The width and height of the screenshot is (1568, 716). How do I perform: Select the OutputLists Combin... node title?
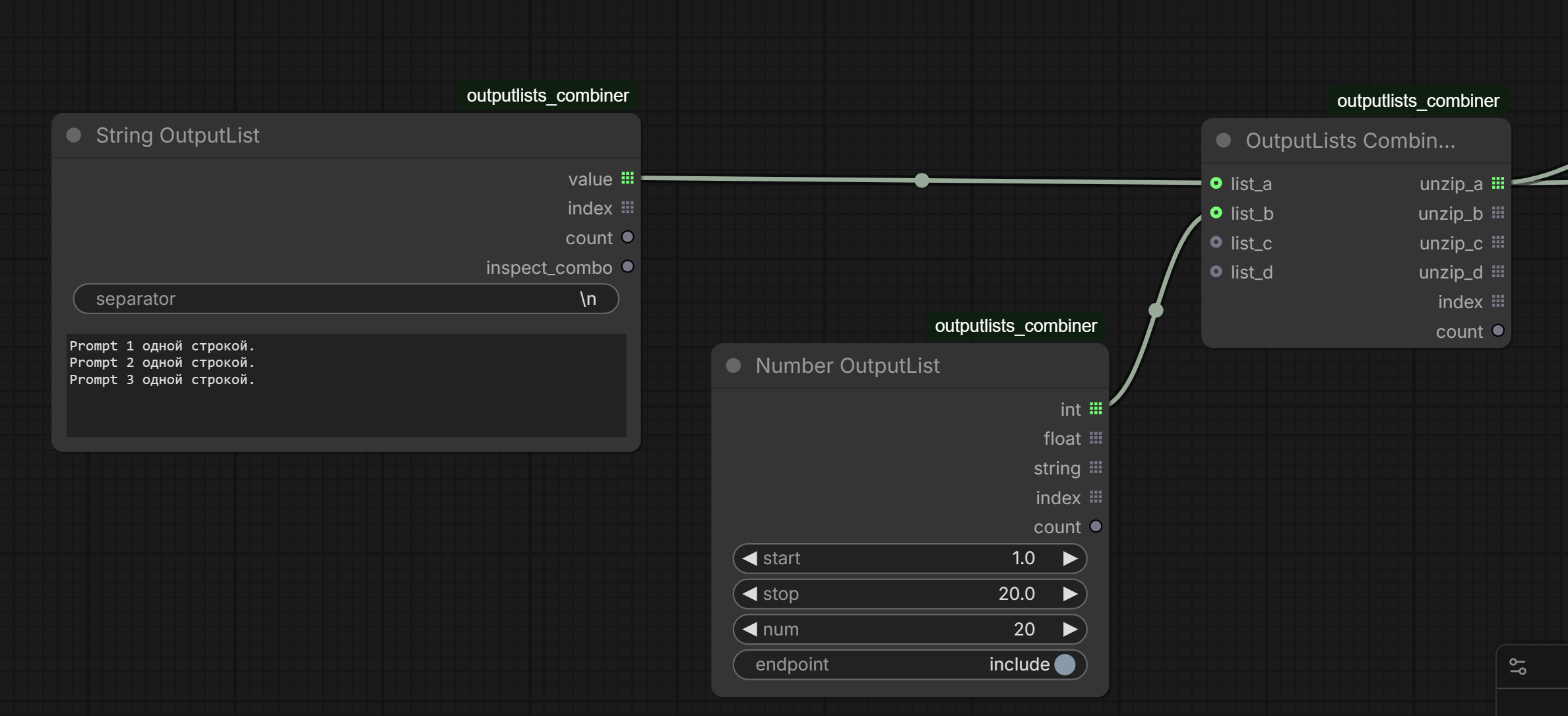coord(1350,141)
